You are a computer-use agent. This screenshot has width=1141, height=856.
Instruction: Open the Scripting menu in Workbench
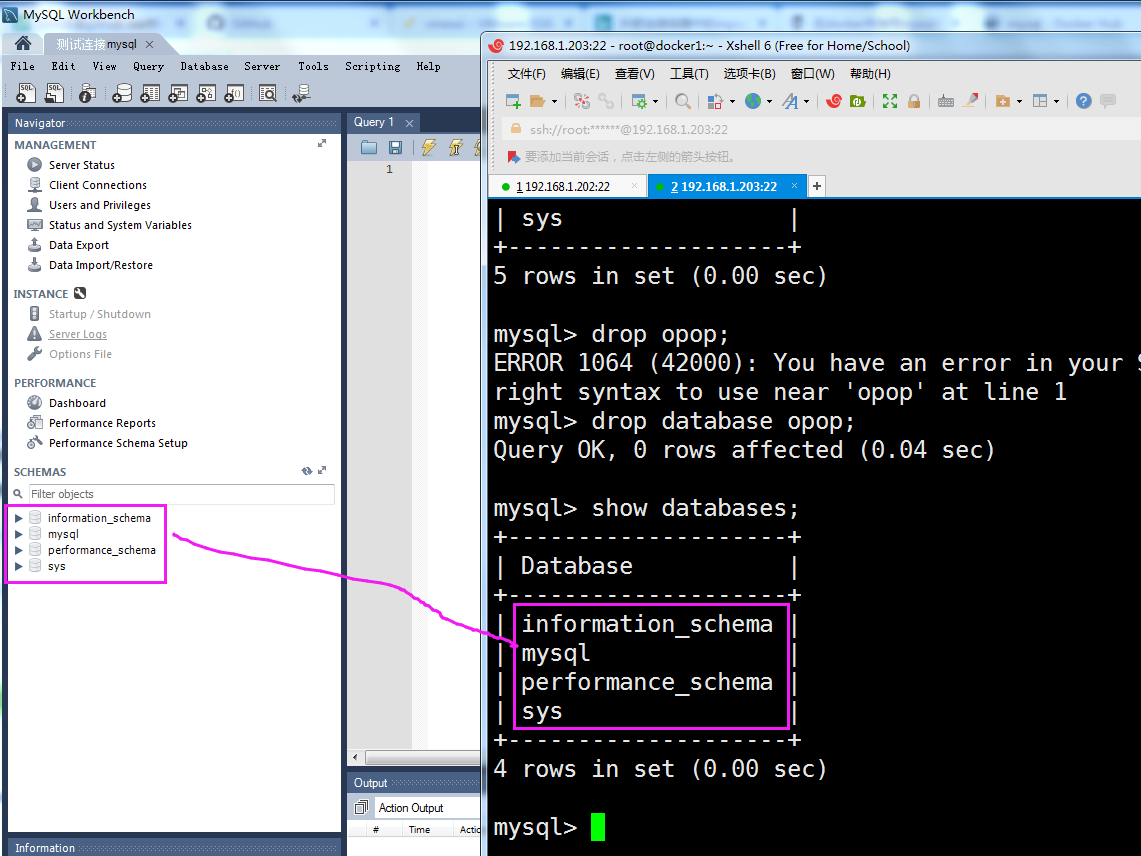(373, 66)
